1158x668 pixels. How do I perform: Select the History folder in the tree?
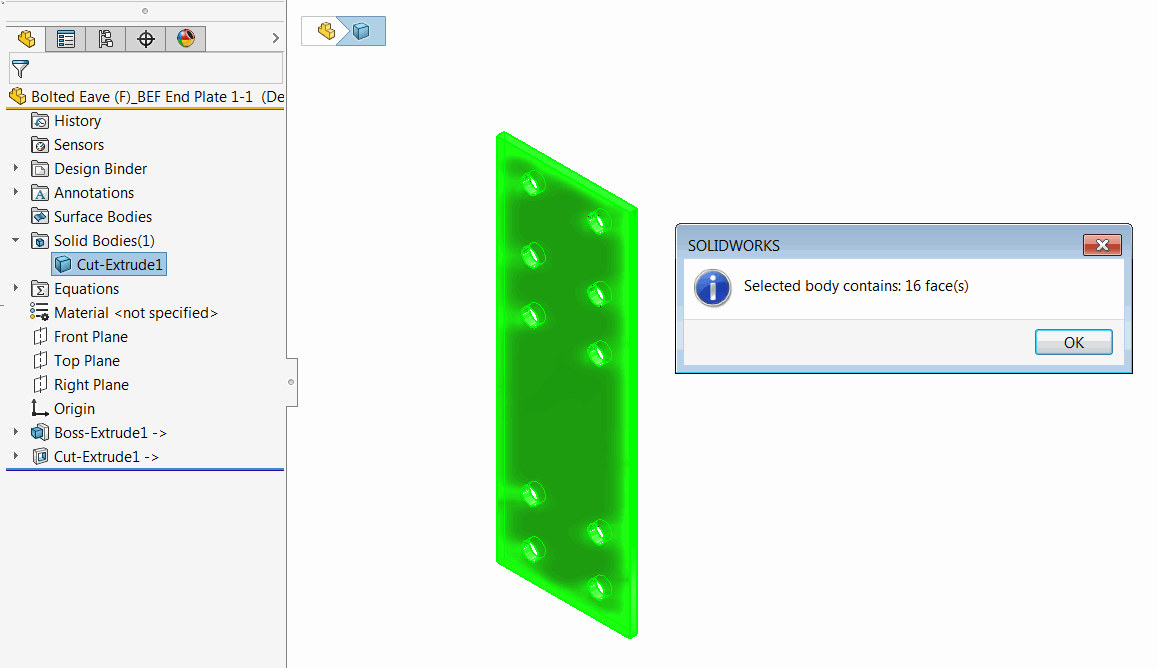pyautogui.click(x=77, y=121)
